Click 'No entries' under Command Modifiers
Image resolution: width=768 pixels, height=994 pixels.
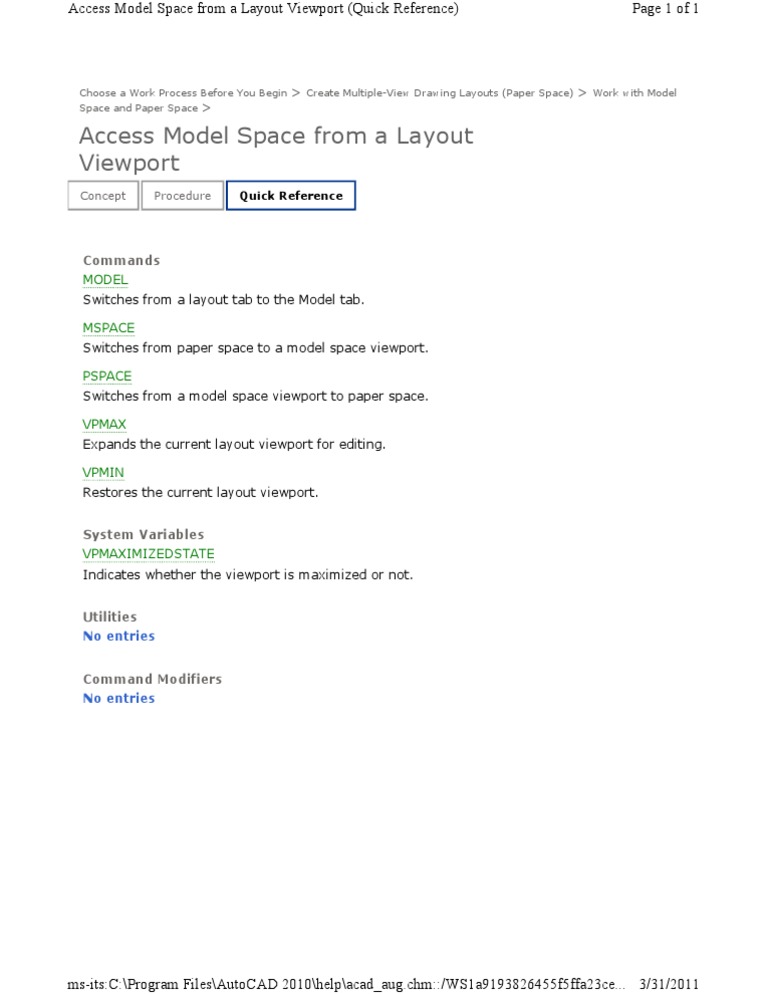point(118,698)
